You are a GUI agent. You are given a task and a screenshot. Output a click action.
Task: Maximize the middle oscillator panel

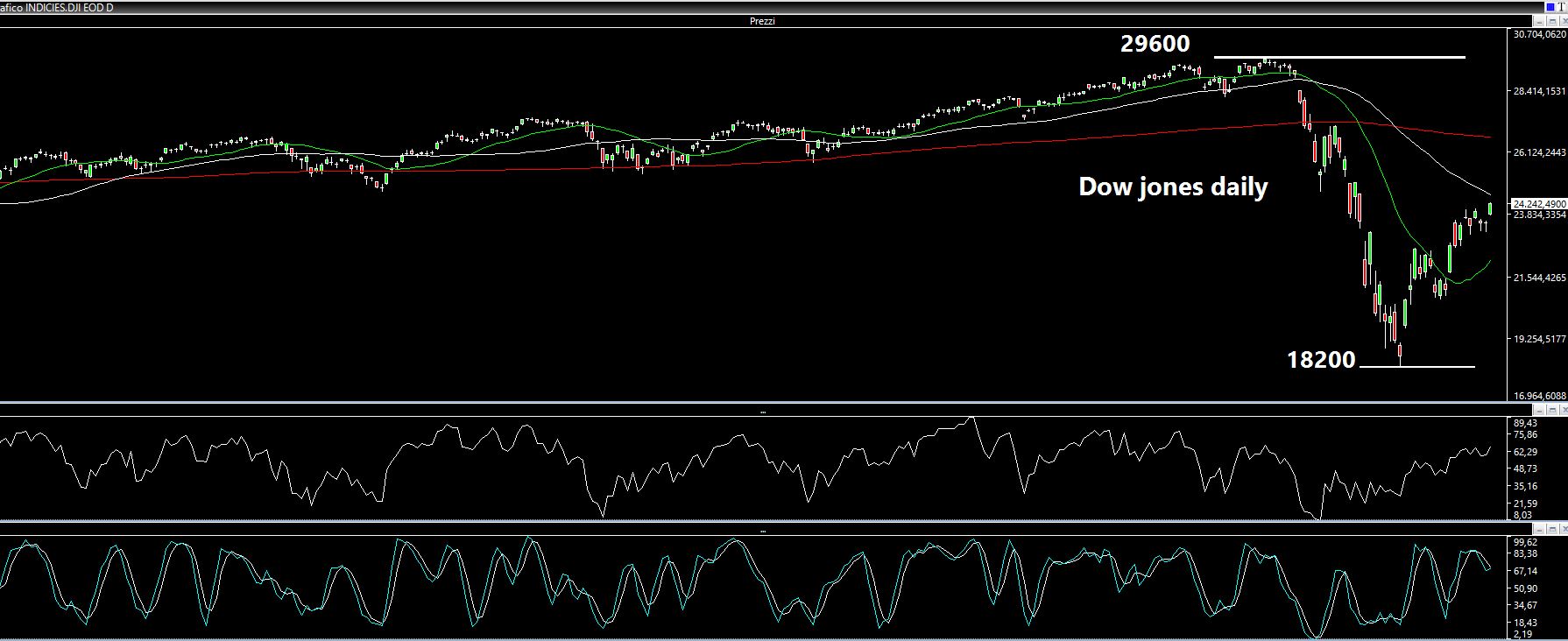pyautogui.click(x=1552, y=410)
